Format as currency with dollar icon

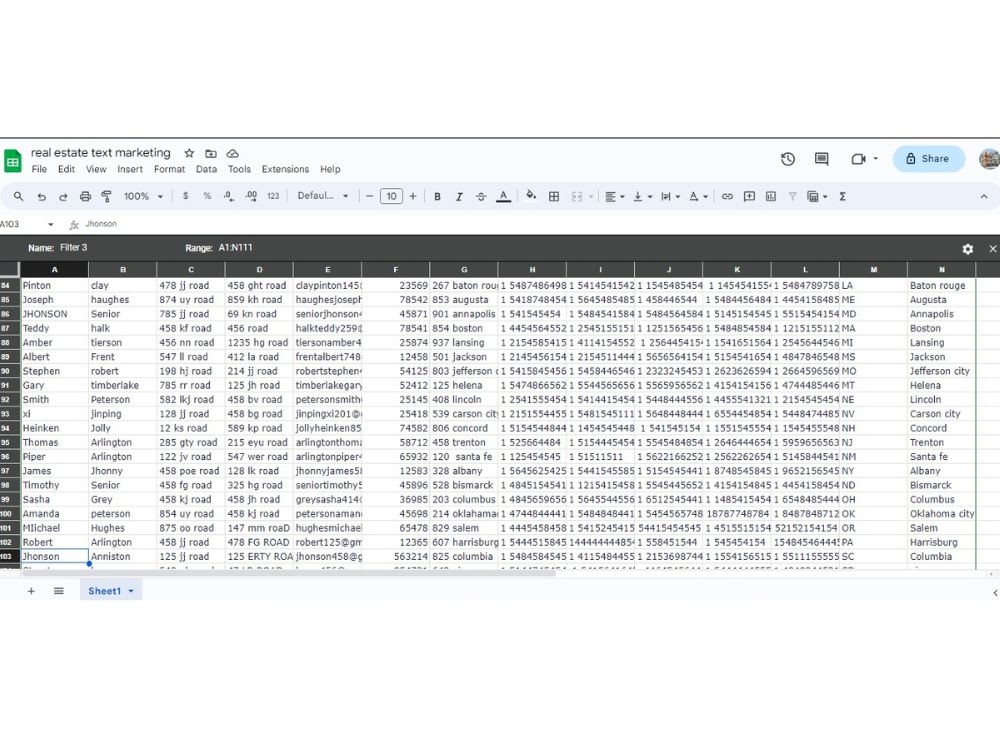pos(186,196)
